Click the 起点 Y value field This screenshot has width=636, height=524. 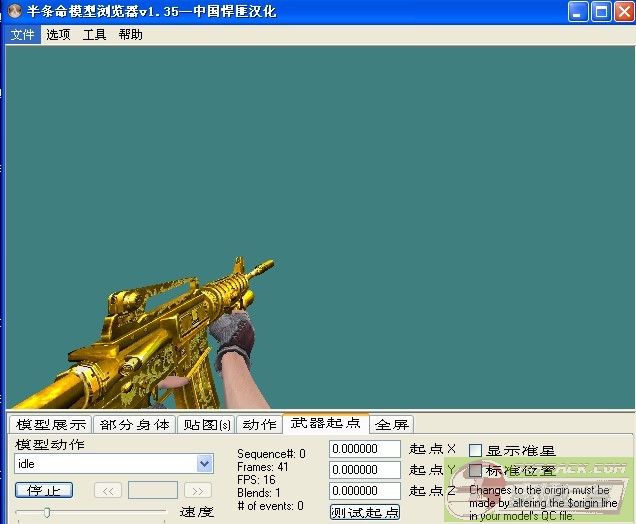365,470
